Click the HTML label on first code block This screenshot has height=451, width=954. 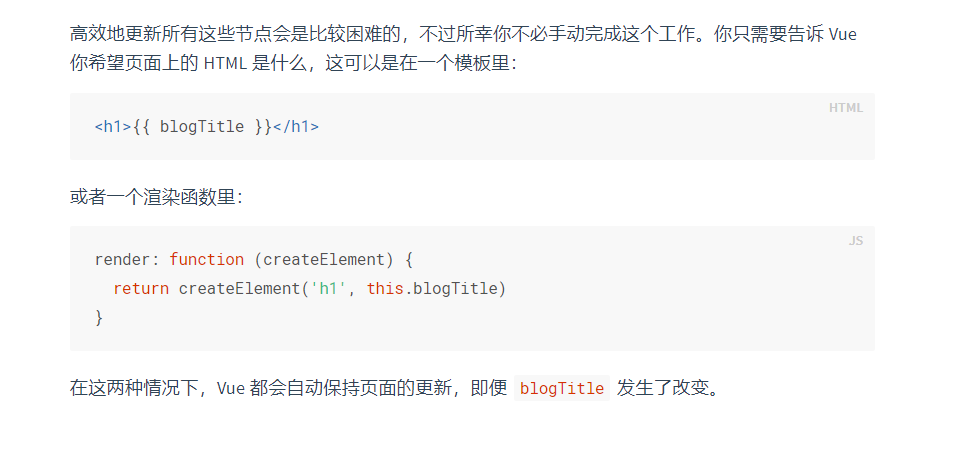click(x=846, y=108)
